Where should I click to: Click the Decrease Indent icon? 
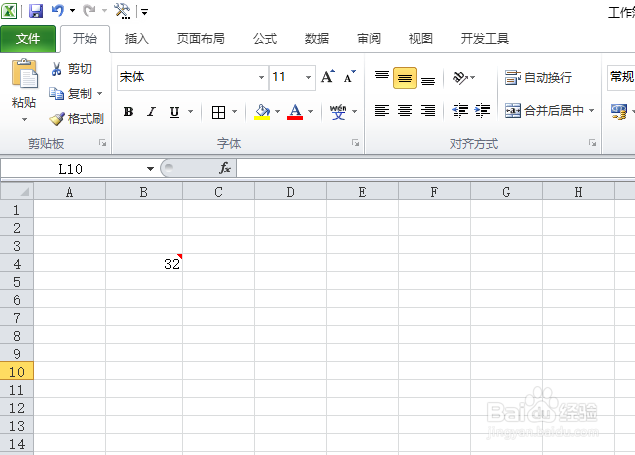tap(460, 110)
